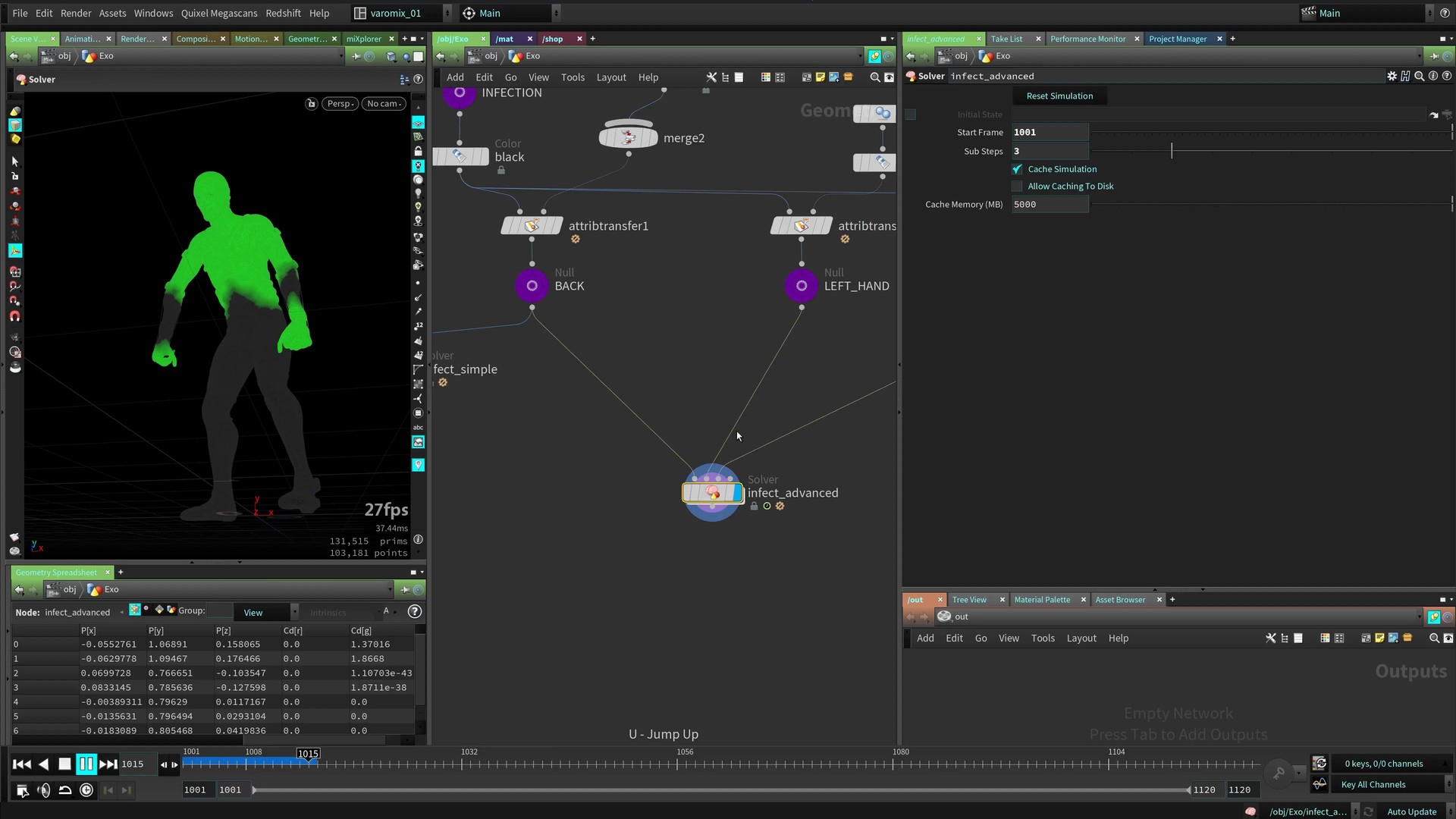Click the viewport lock camera icon near Persp
The width and height of the screenshot is (1456, 819).
pos(311,104)
